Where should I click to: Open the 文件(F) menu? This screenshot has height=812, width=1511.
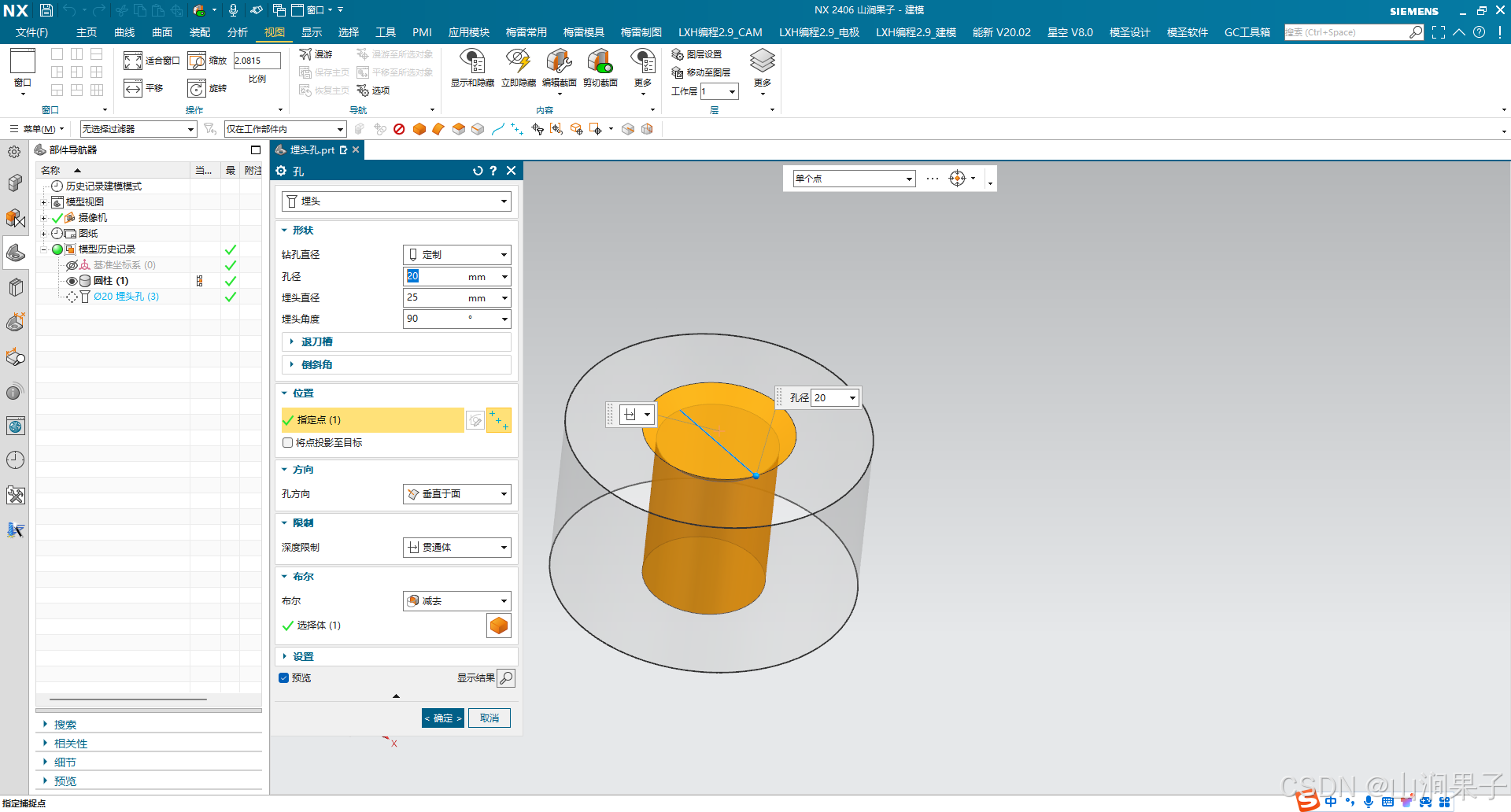coord(31,32)
